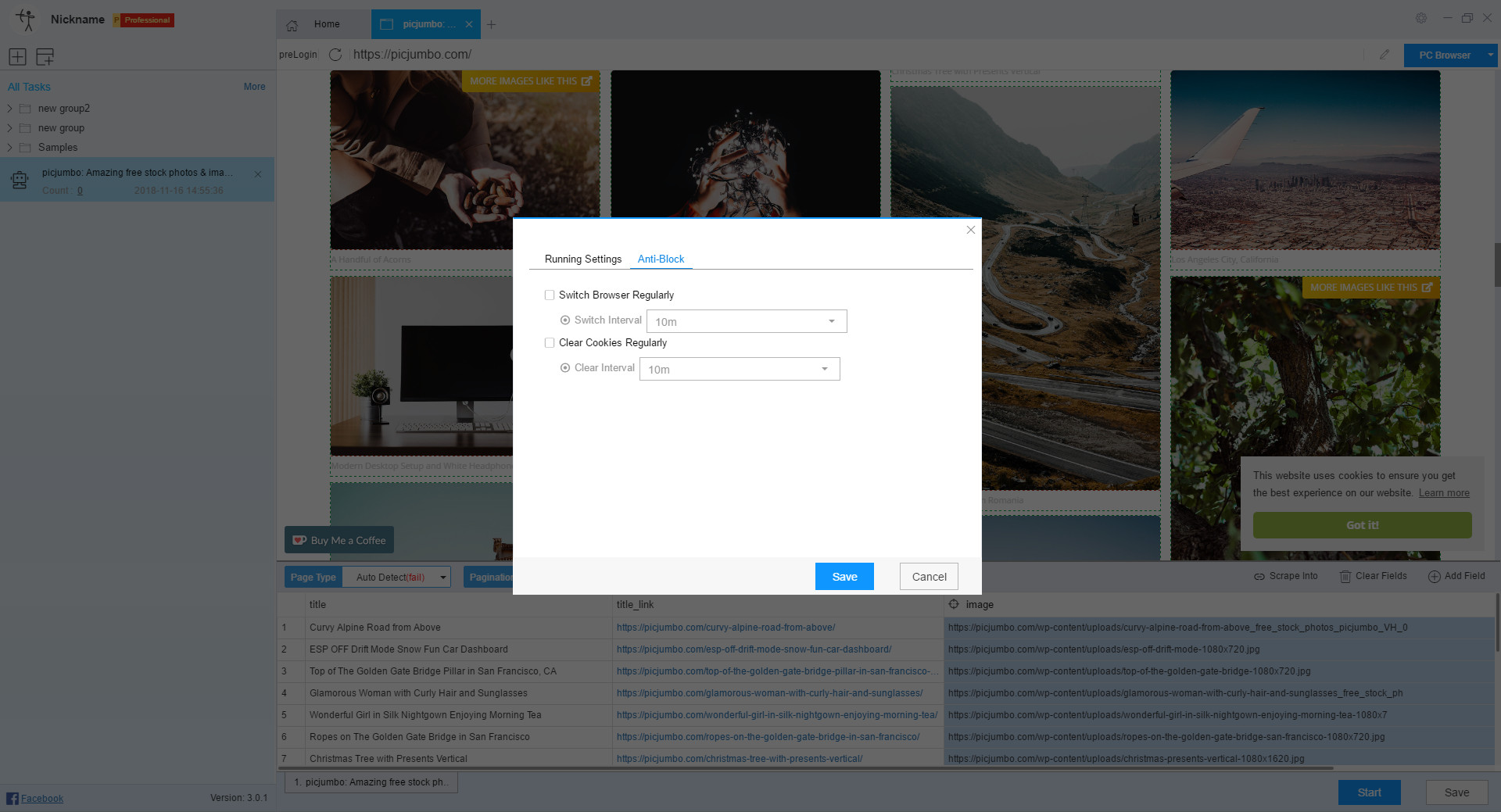1501x812 pixels.
Task: Click the acorns photo thumbnail
Action: tap(465, 160)
